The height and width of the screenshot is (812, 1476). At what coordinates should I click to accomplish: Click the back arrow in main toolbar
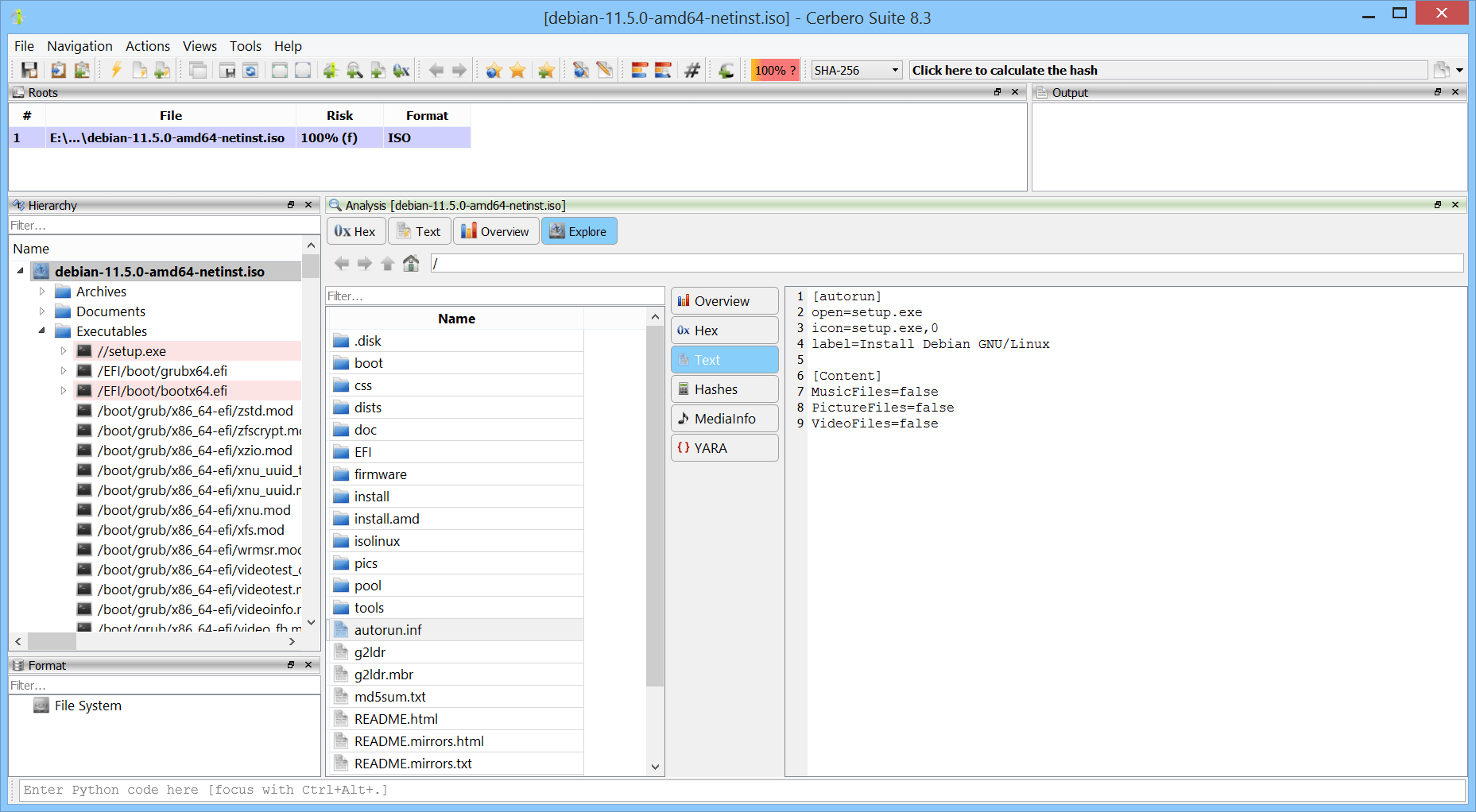coord(436,70)
